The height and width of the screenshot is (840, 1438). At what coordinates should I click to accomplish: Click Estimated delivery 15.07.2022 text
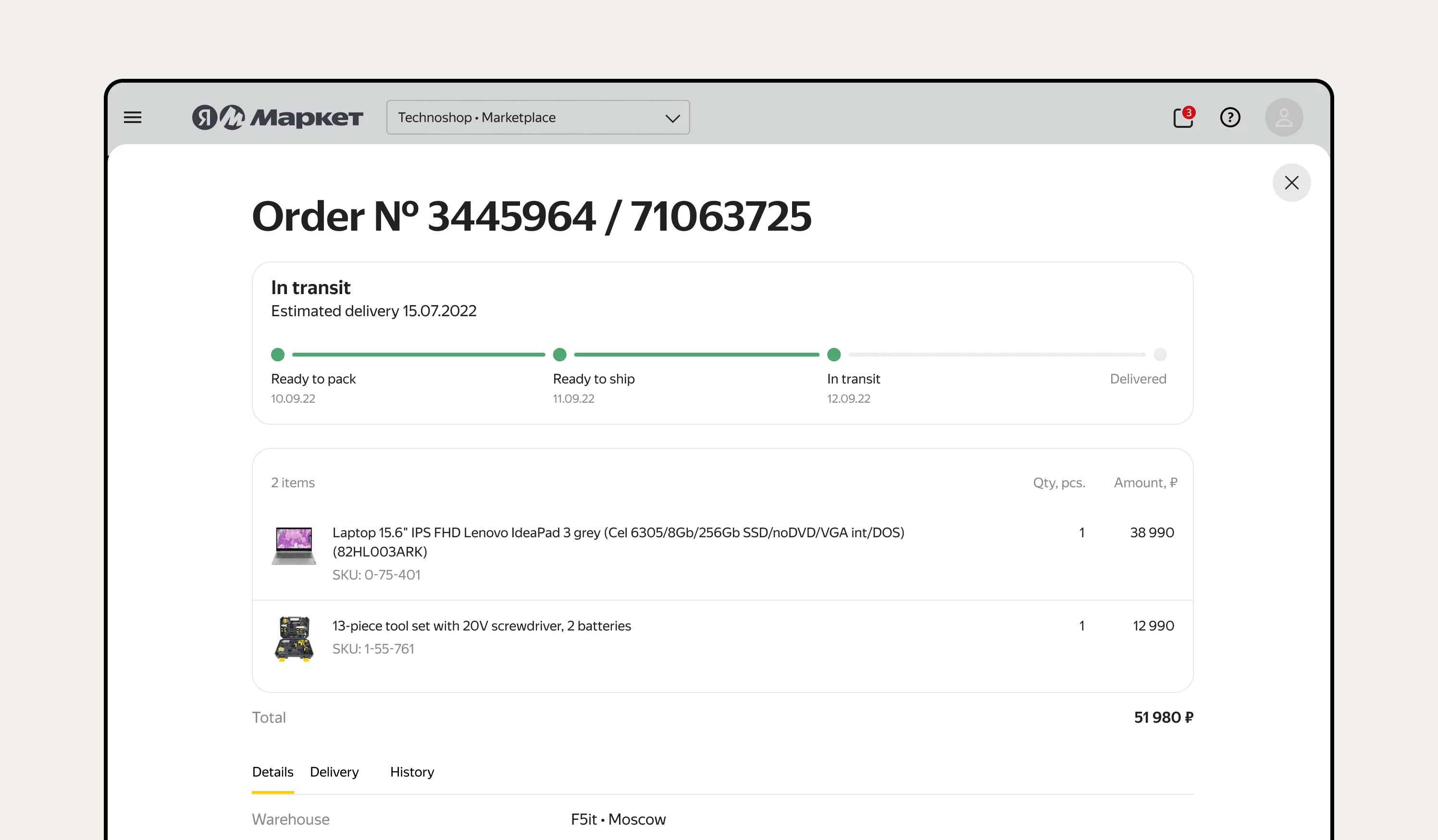374,311
